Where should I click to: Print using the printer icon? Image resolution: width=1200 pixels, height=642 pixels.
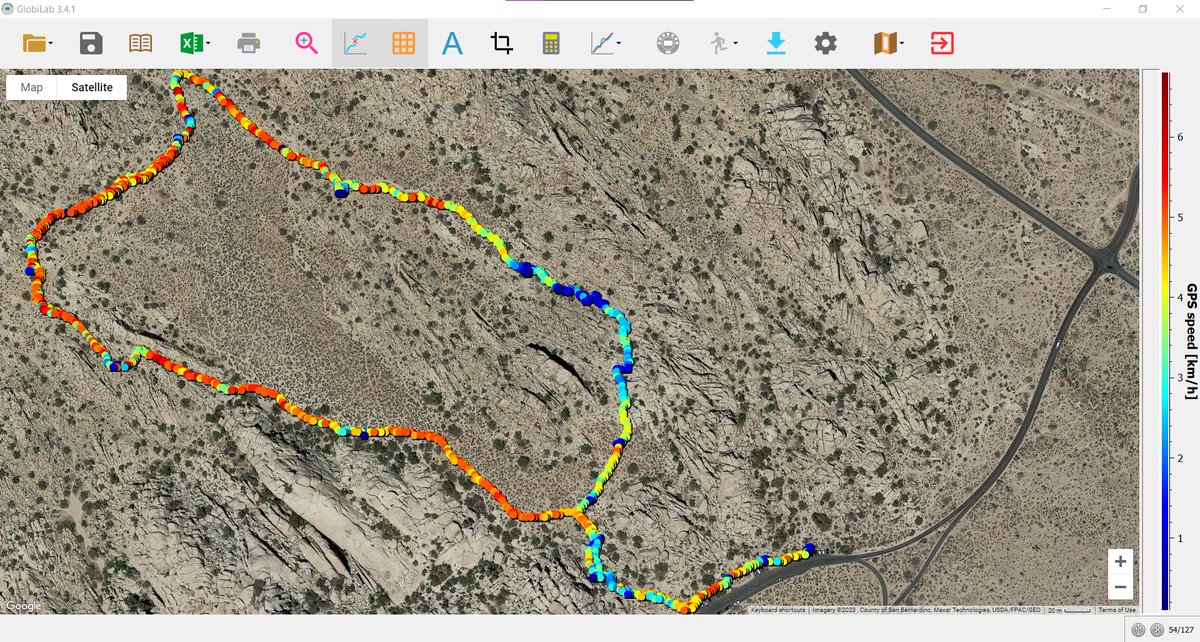[x=249, y=43]
